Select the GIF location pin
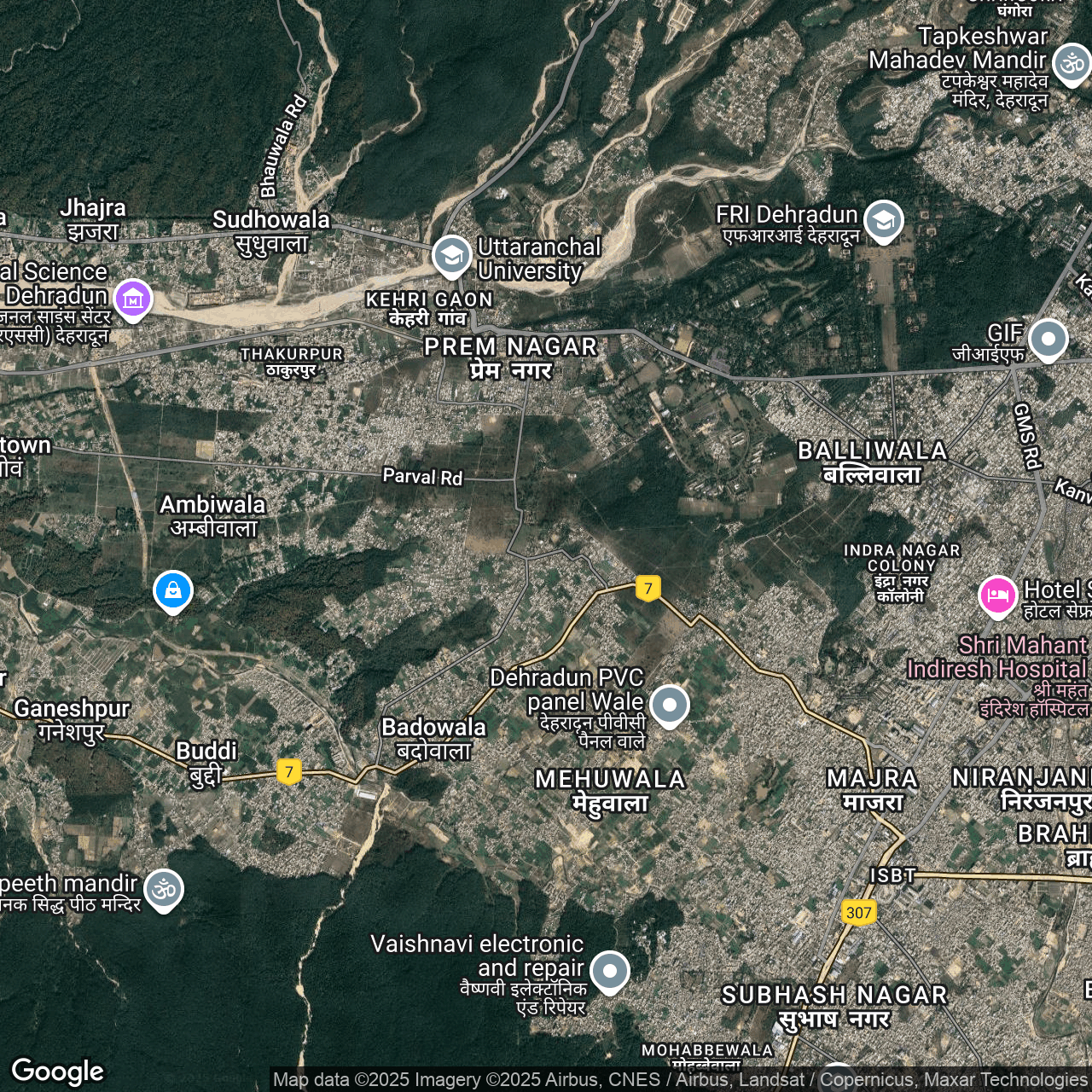Viewport: 1092px width, 1092px height. pyautogui.click(x=1048, y=340)
